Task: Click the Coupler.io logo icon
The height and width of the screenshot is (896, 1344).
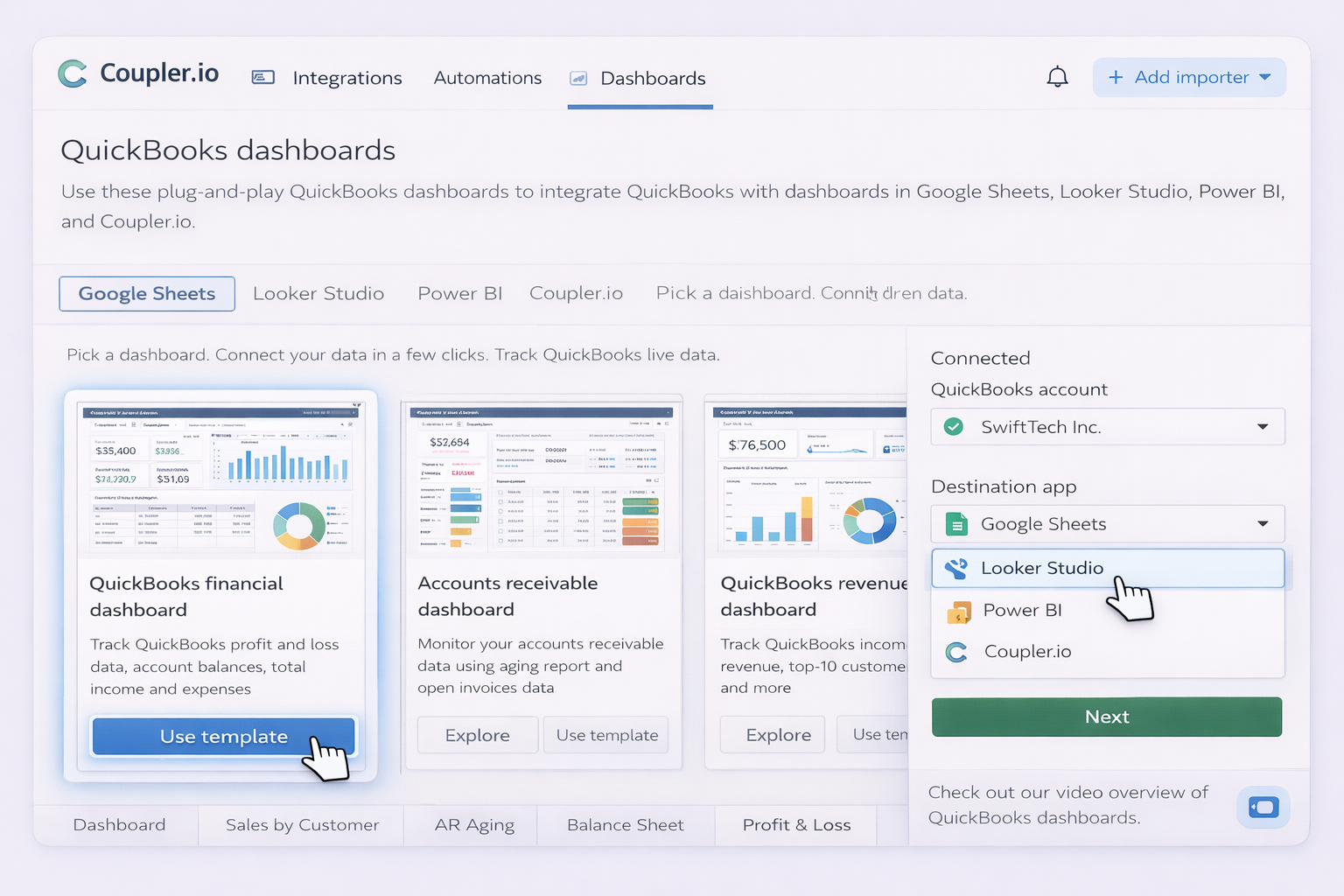Action: click(x=73, y=73)
